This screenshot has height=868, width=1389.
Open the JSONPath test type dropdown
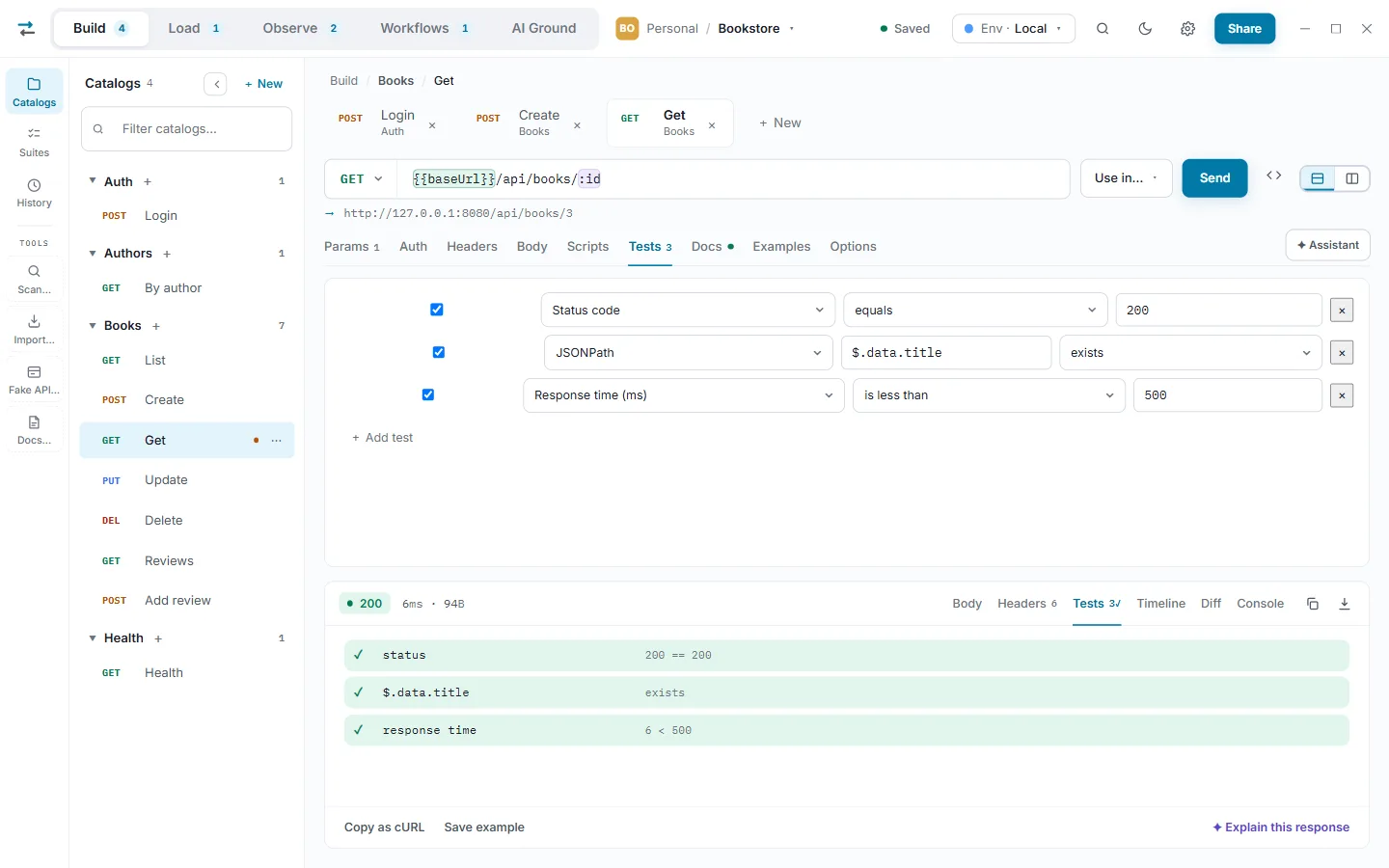click(x=689, y=353)
